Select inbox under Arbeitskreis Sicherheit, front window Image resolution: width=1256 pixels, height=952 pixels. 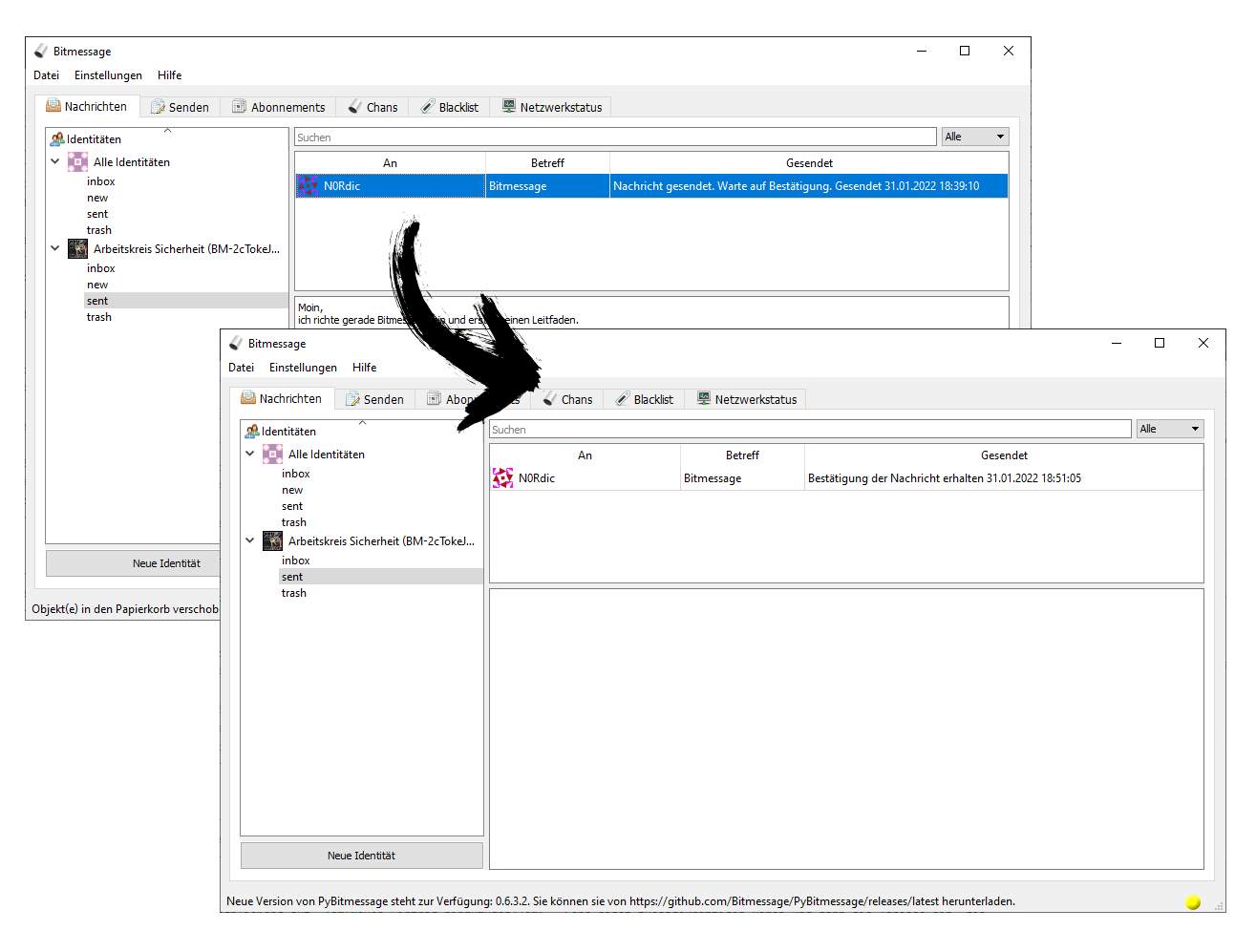click(x=295, y=561)
